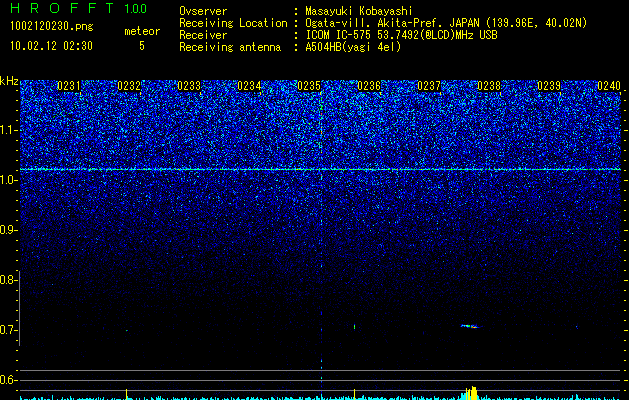Click the meteor label
Image resolution: width=629 pixels, height=400 pixels.
pos(142,31)
